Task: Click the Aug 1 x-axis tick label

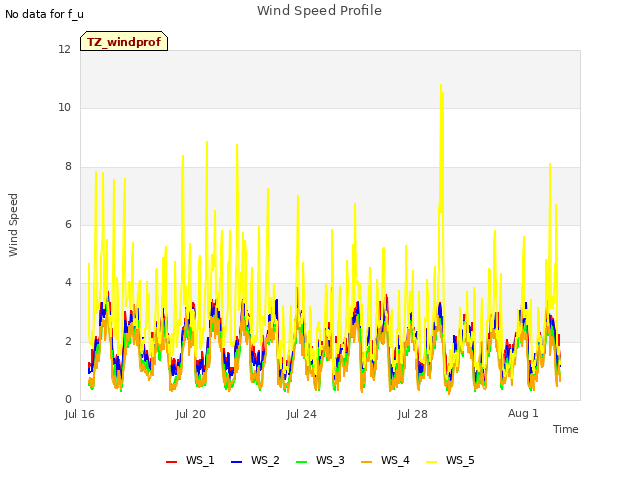Action: click(523, 413)
